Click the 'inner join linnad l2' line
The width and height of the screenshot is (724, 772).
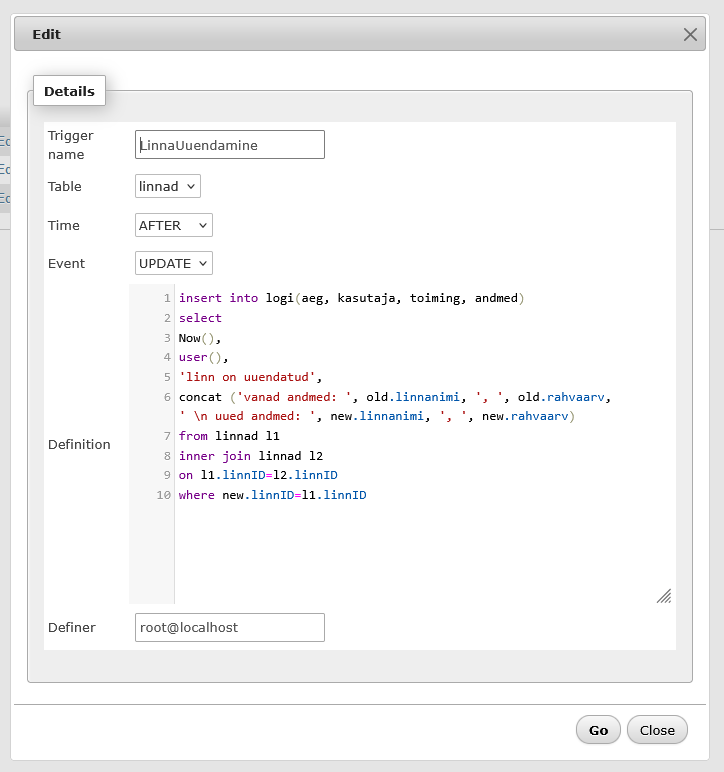(250, 456)
